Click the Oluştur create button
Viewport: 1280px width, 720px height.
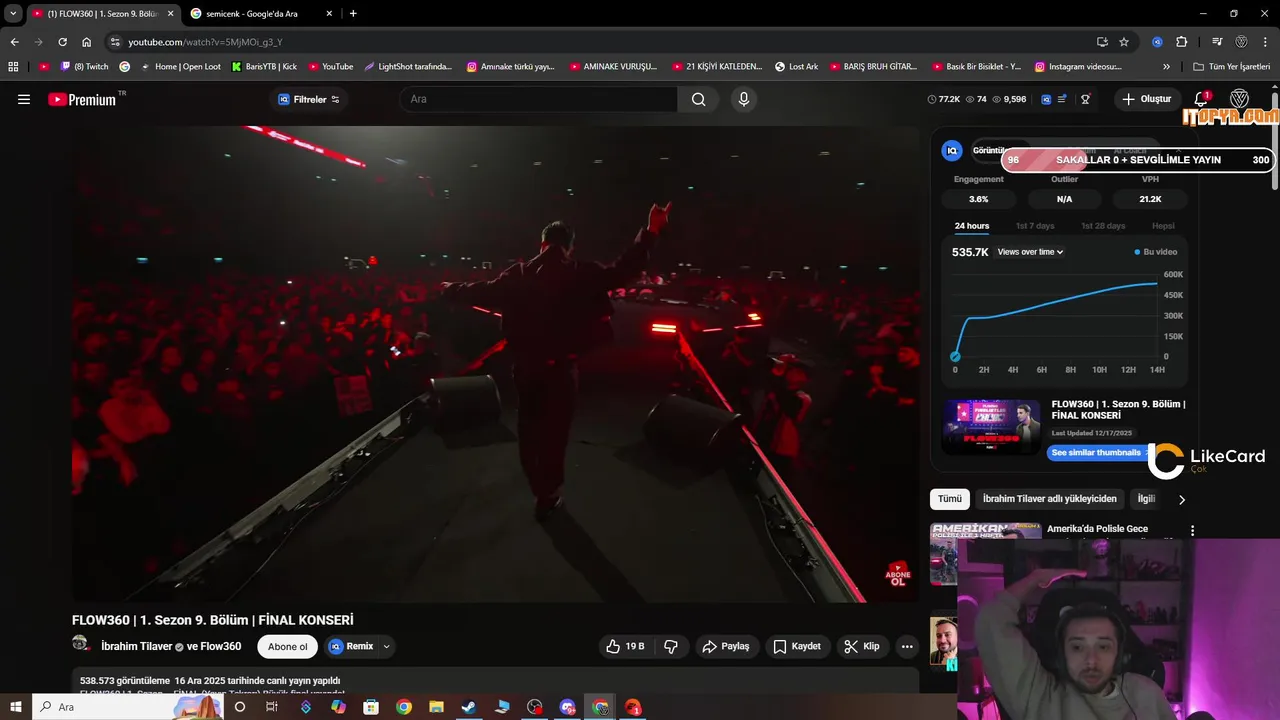1146,99
